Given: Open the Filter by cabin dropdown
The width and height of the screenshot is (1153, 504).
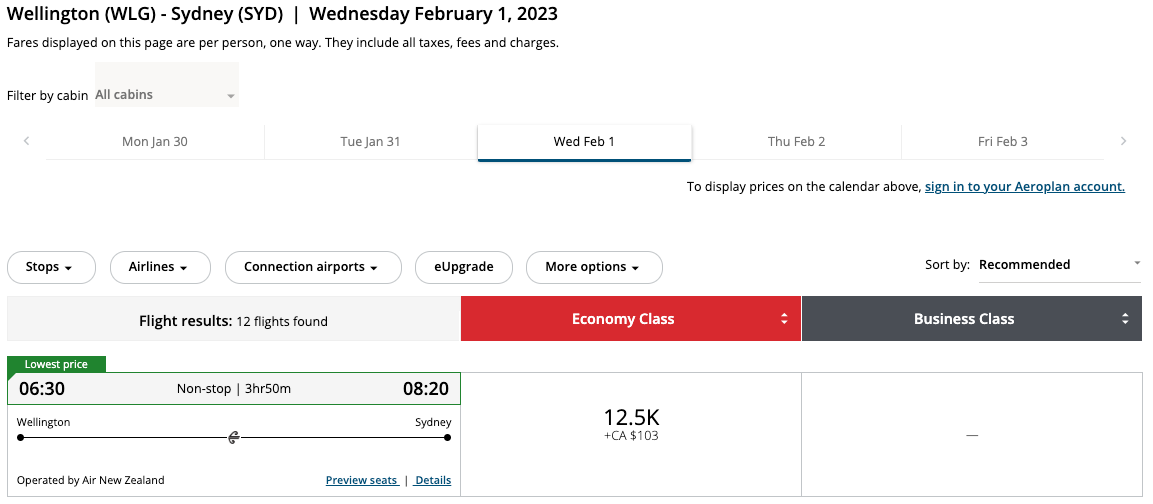Looking at the screenshot, I should (166, 95).
